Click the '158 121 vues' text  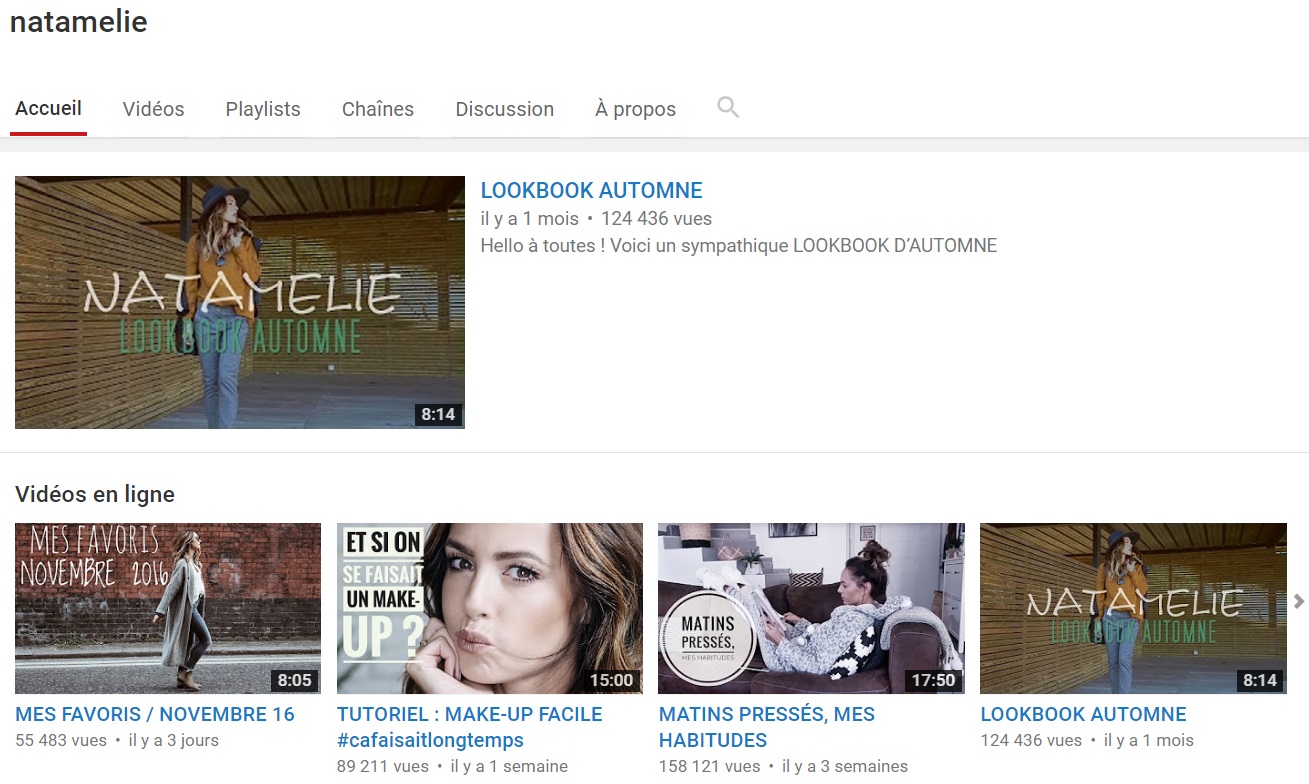click(709, 766)
